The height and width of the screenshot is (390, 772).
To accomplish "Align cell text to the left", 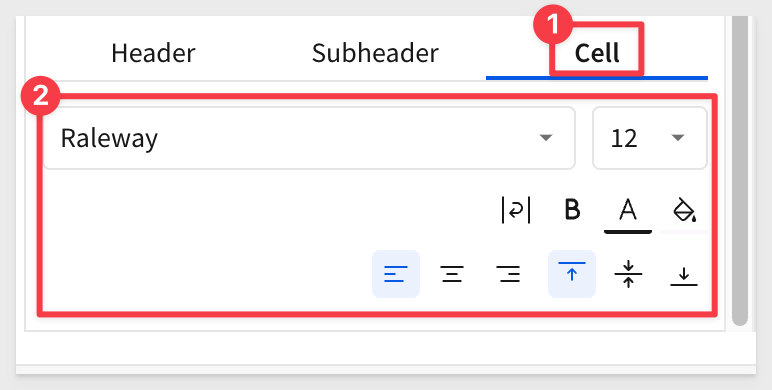I will click(396, 274).
